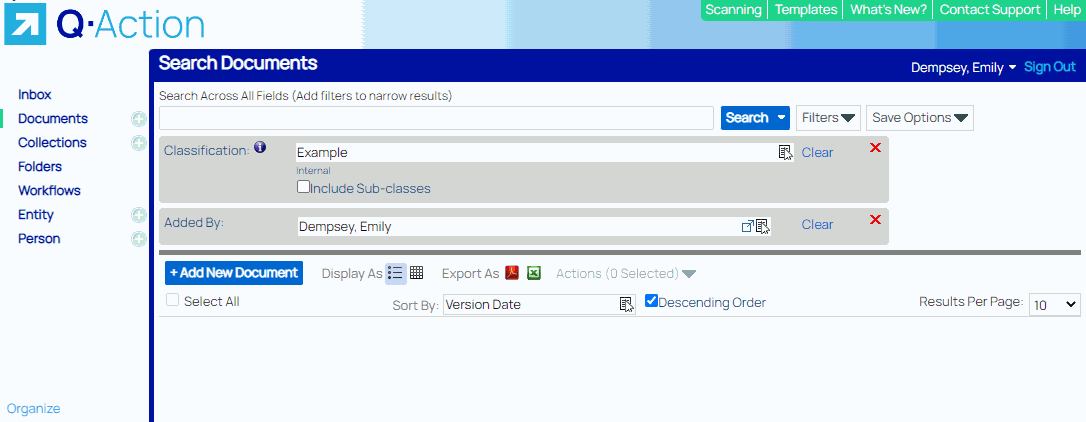Screen dimensions: 1086x422
Task: Remove the Classification filter with red X
Action: point(875,148)
